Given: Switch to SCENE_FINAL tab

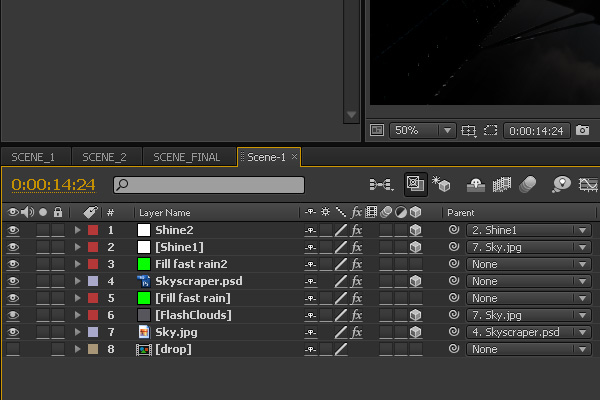Looking at the screenshot, I should pyautogui.click(x=187, y=157).
